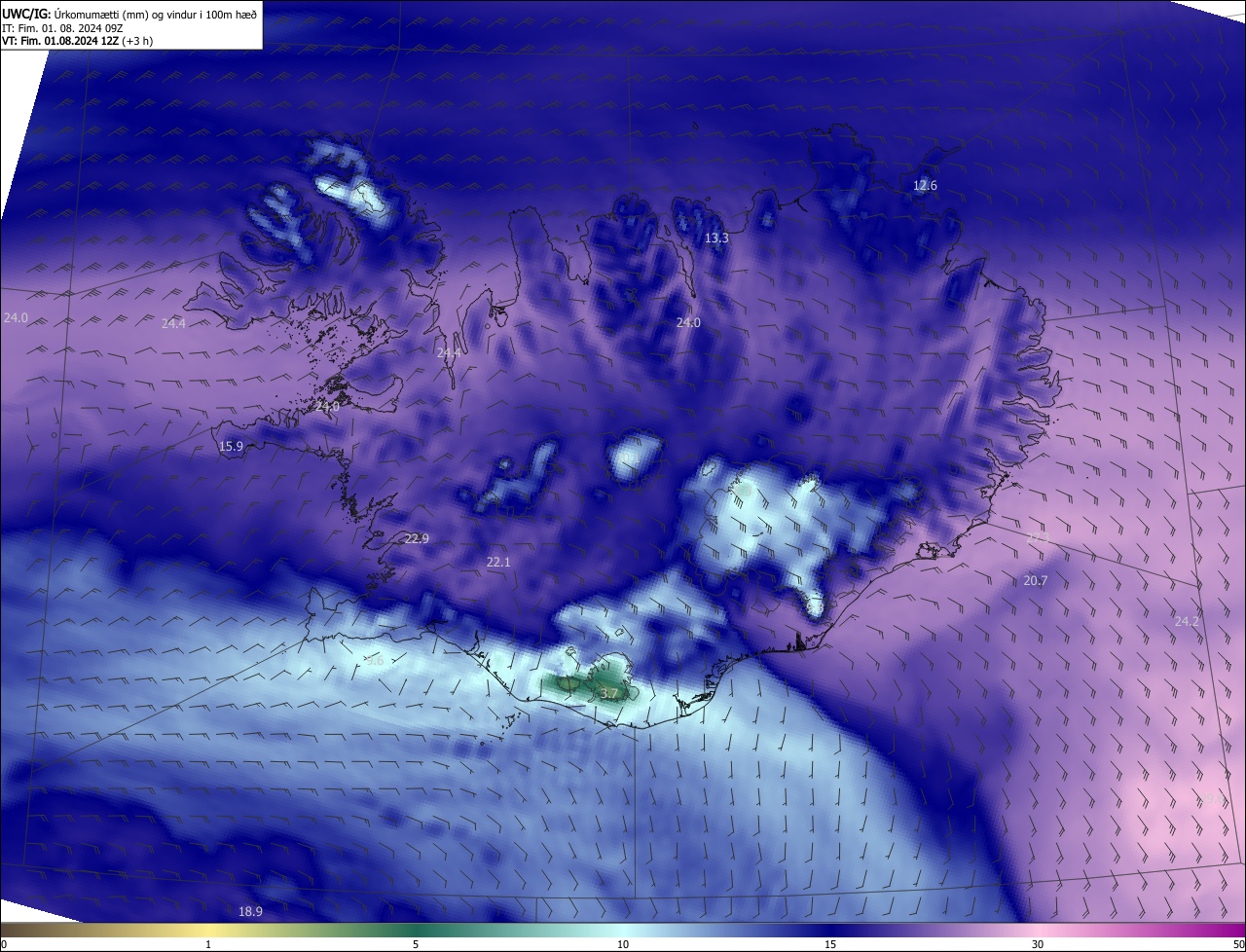Click the 20.7 value label on the map
The image size is (1246, 952).
pos(1036,581)
